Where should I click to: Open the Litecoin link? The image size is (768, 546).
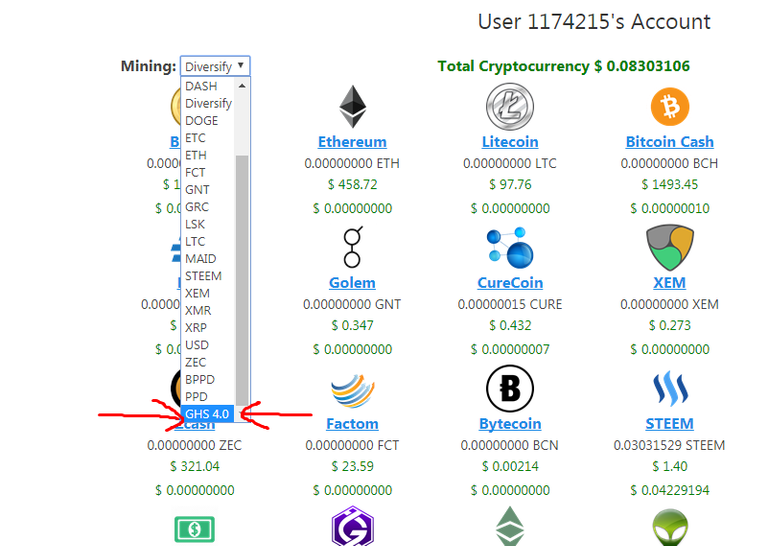pos(510,142)
